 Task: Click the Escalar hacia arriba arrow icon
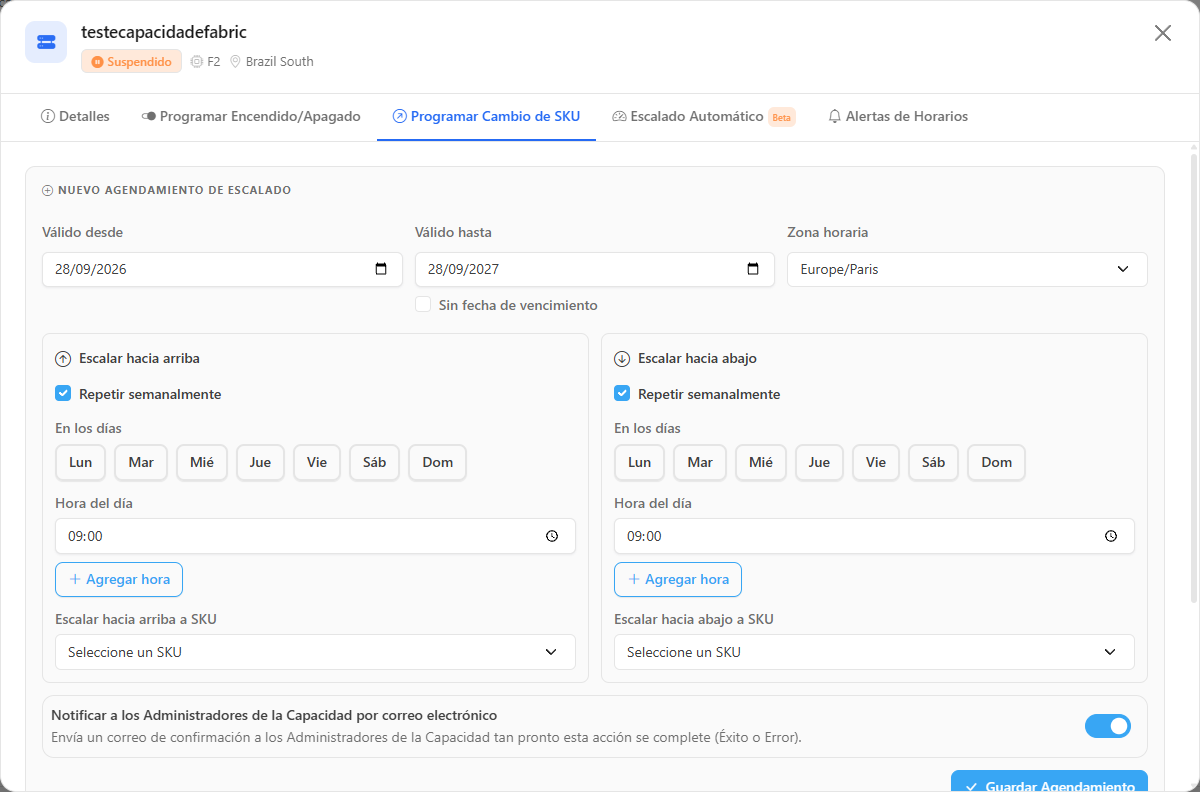[x=63, y=358]
